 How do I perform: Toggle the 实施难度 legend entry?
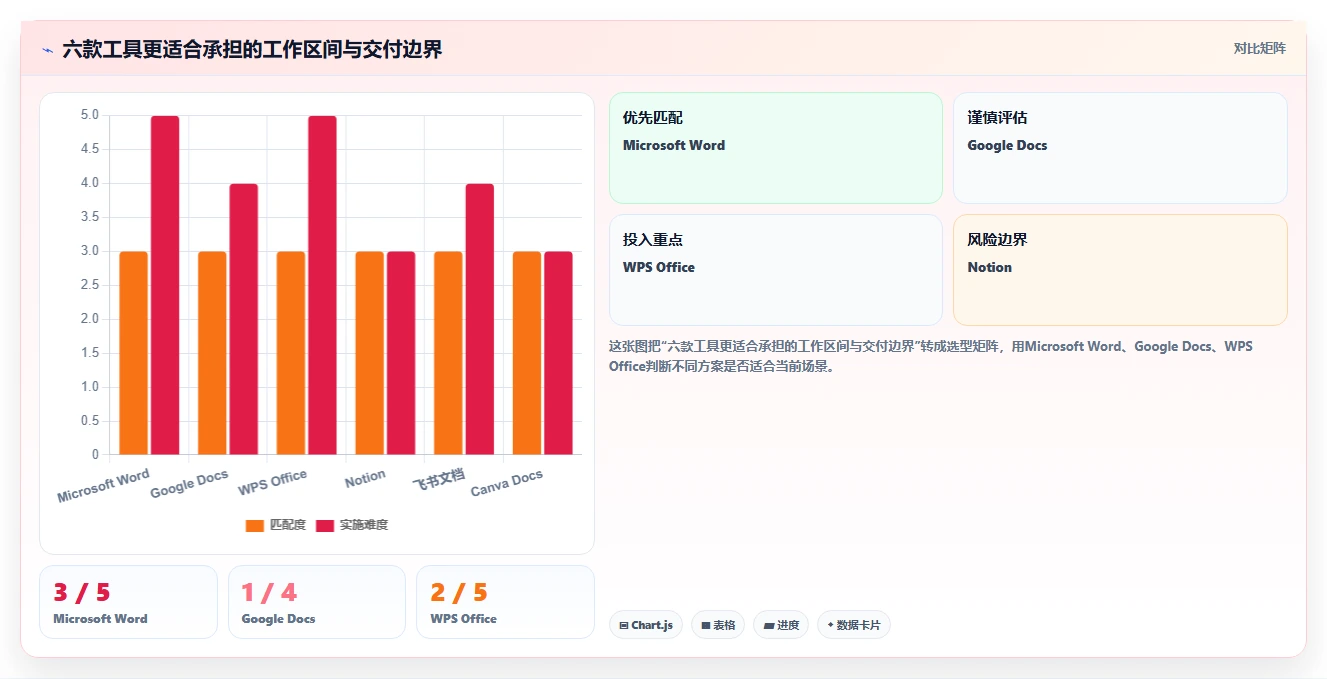[x=351, y=525]
